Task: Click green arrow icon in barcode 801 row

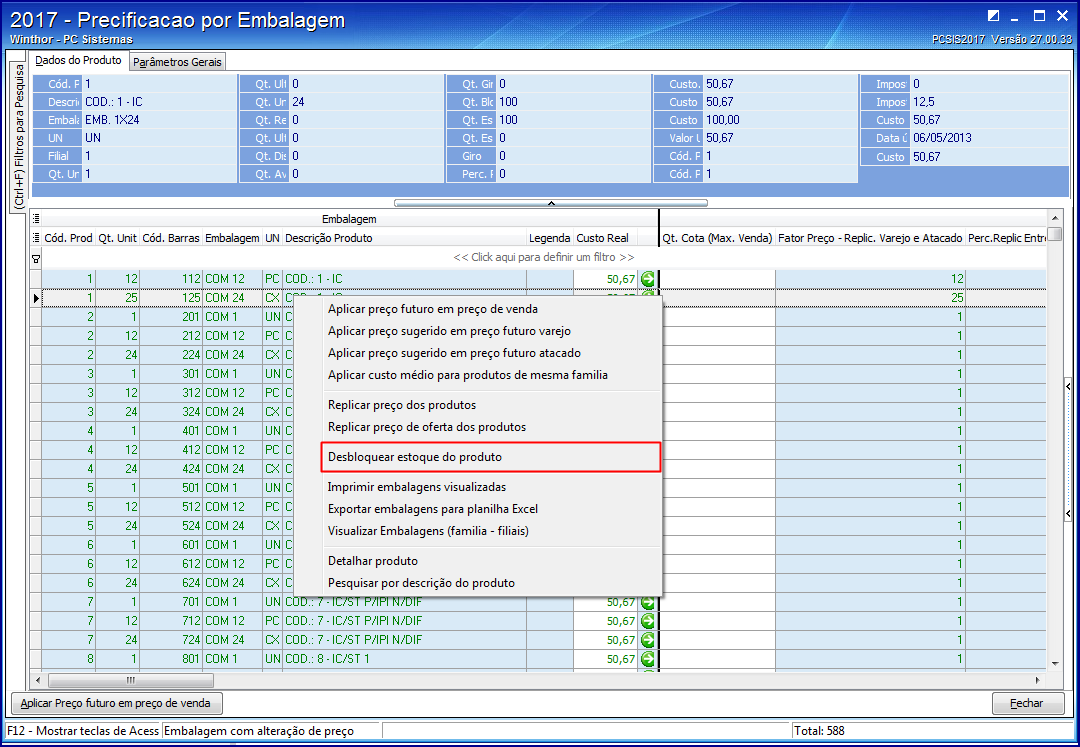Action: point(647,659)
